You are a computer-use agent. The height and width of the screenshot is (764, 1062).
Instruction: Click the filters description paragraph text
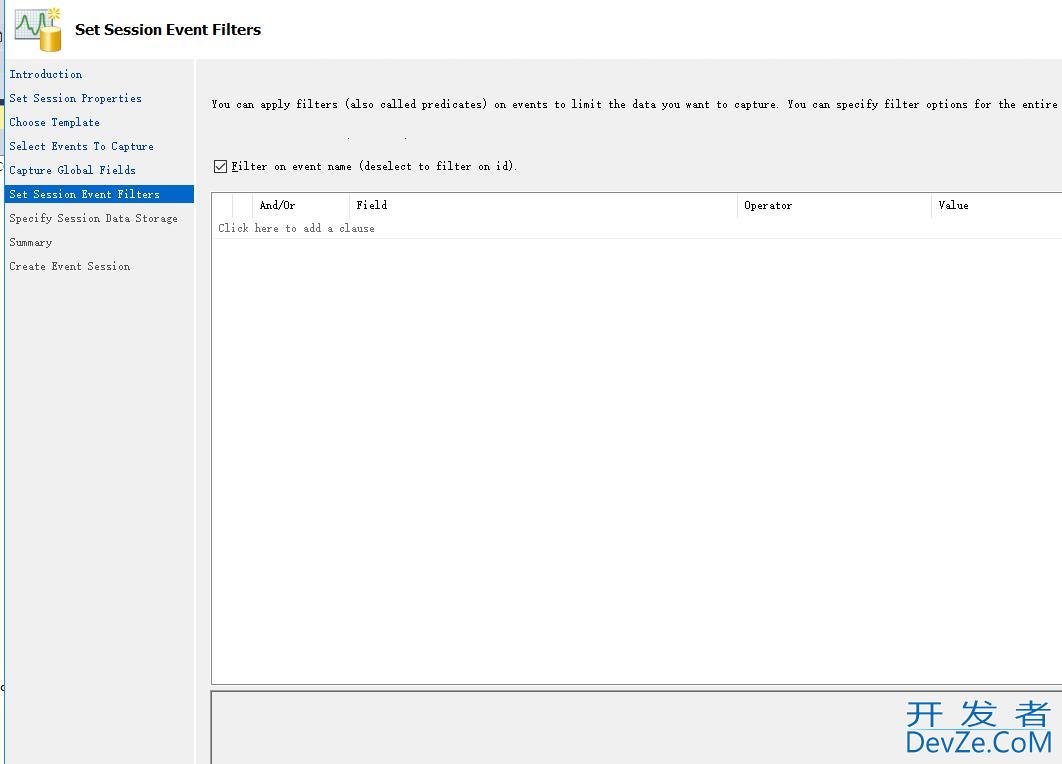click(x=635, y=104)
